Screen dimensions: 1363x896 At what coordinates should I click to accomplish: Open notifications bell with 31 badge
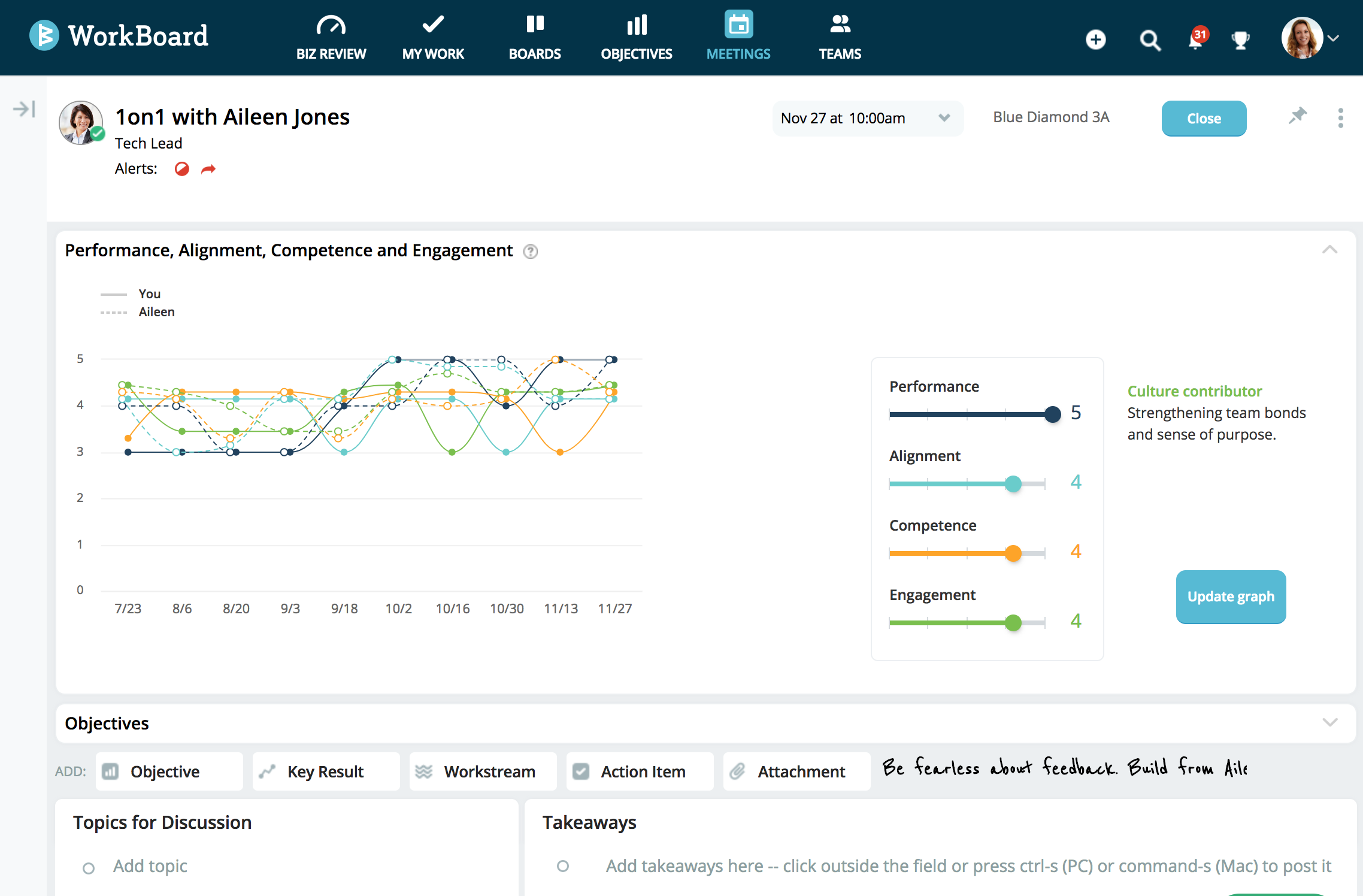click(1198, 38)
